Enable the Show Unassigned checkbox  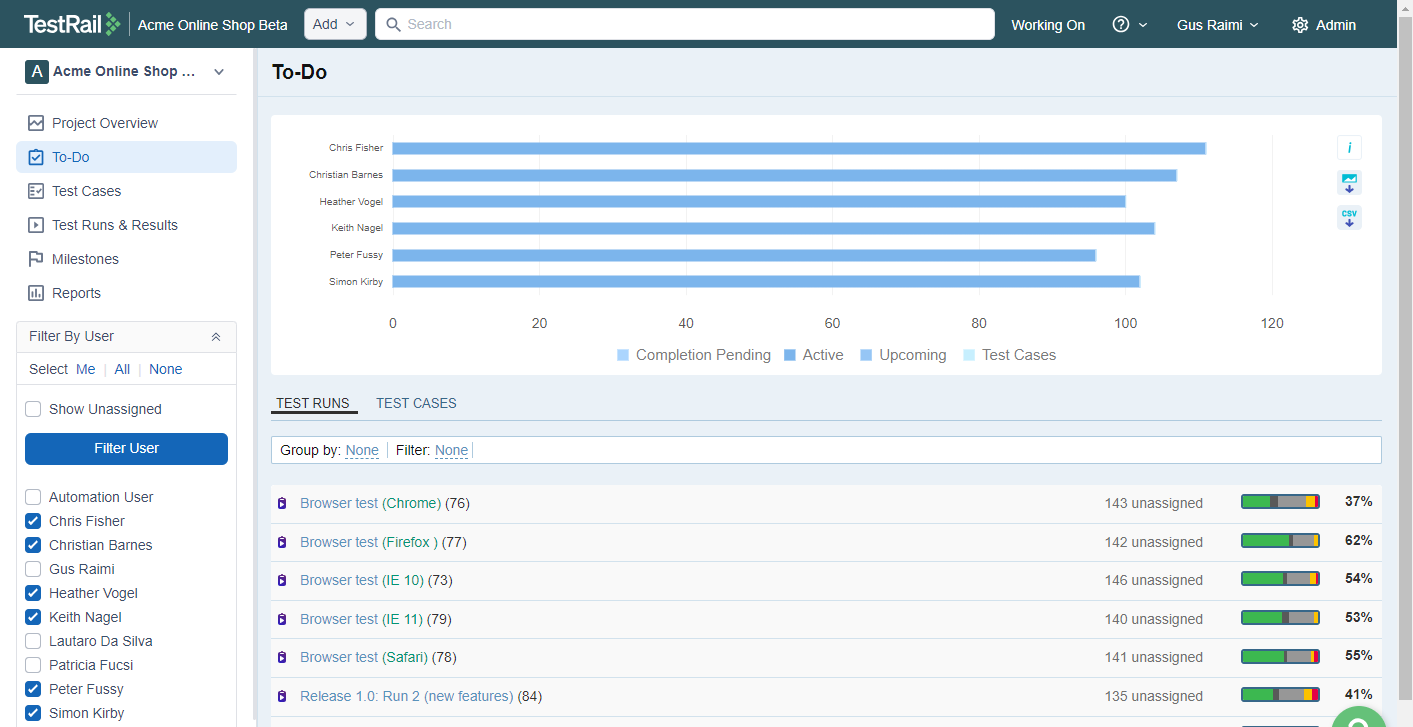click(33, 409)
